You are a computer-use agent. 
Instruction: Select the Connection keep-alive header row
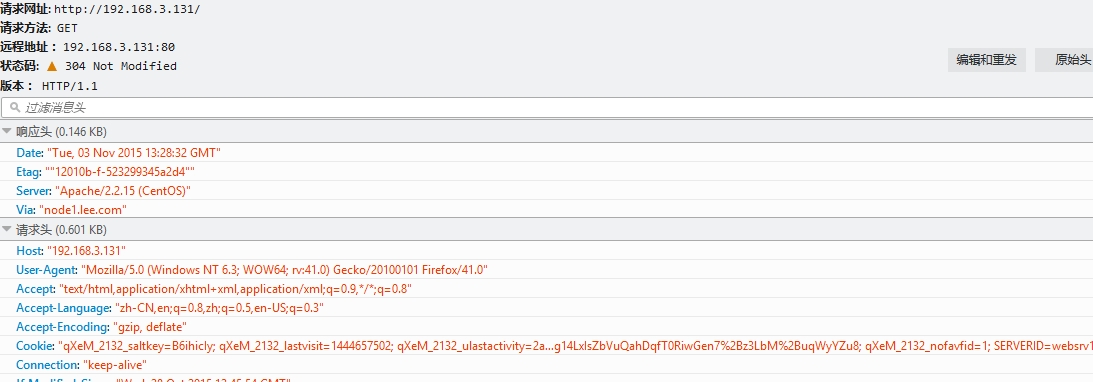pyautogui.click(x=546, y=365)
